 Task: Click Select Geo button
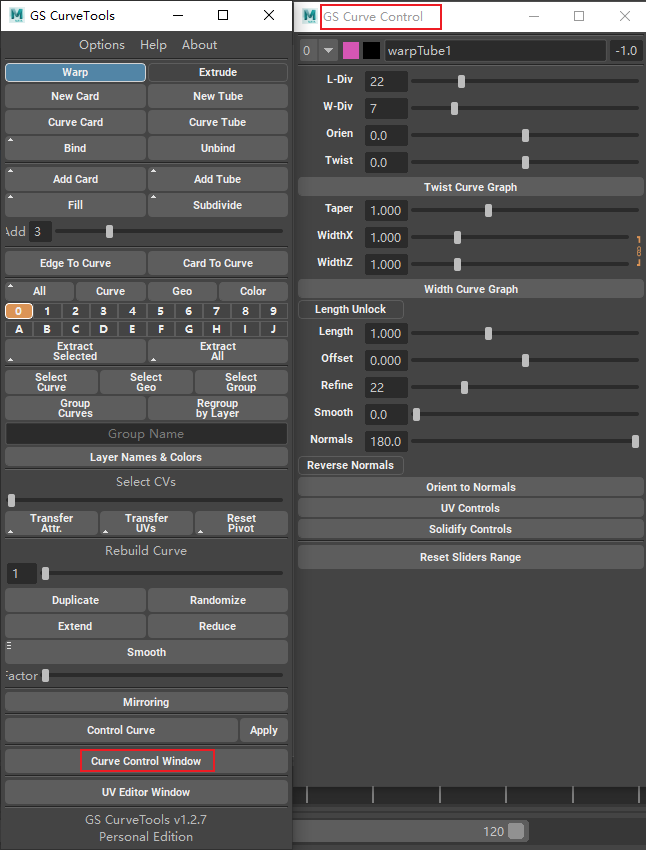[x=146, y=382]
